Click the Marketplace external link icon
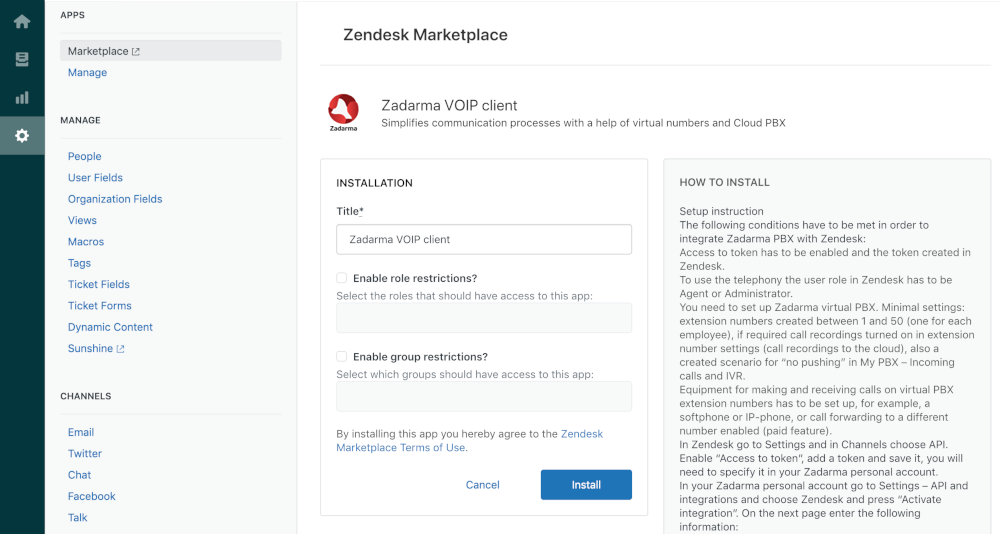The height and width of the screenshot is (534, 1000). [136, 52]
